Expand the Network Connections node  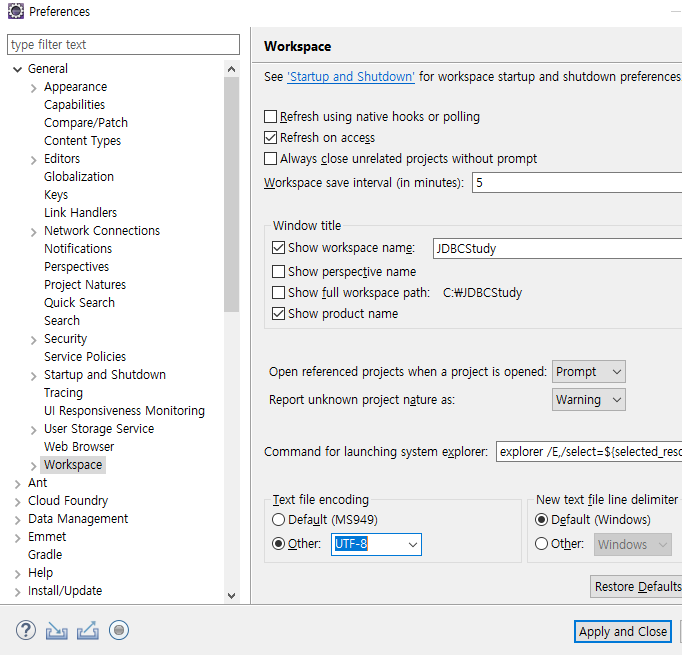click(x=33, y=232)
